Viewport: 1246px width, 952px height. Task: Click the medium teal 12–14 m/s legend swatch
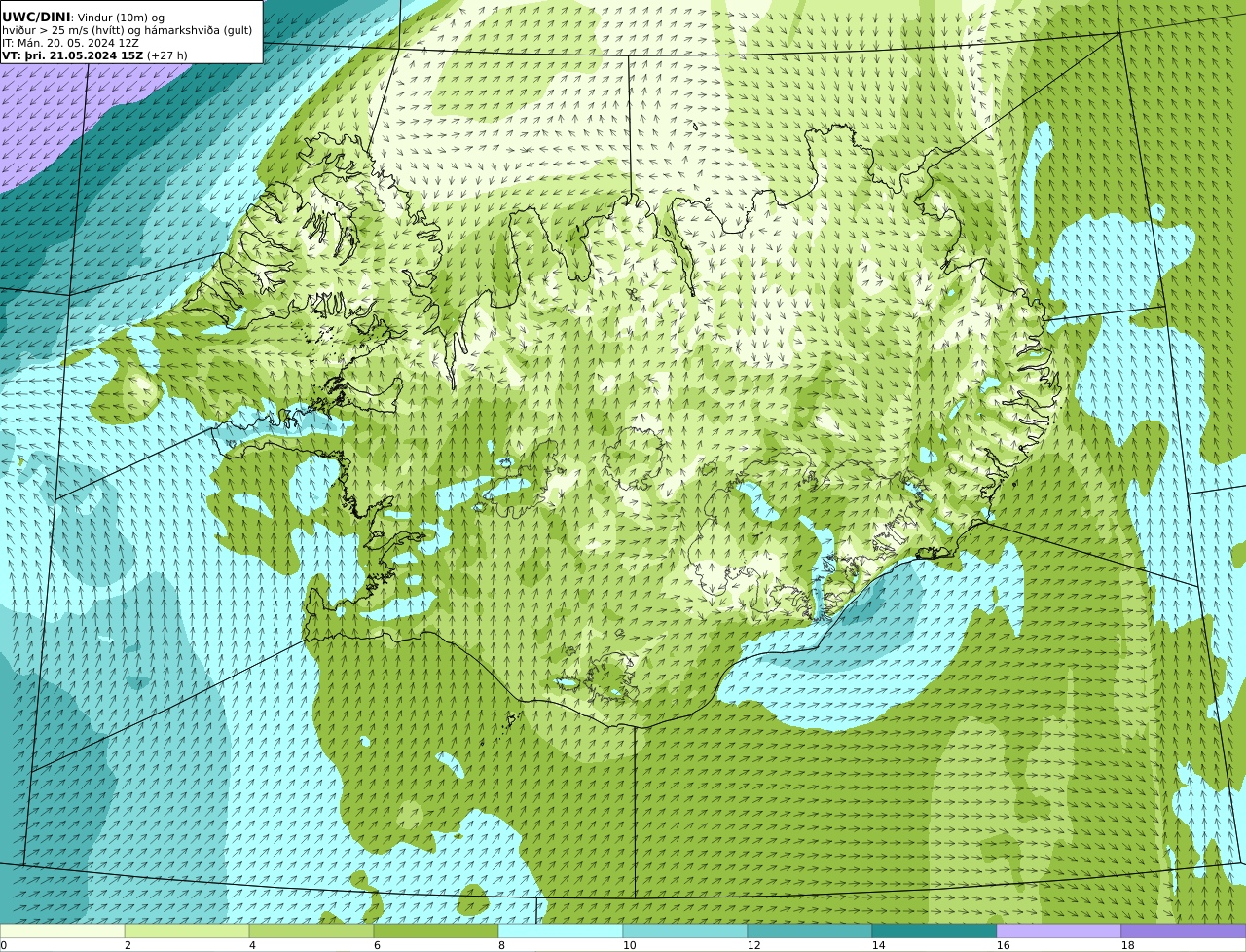coord(810,932)
